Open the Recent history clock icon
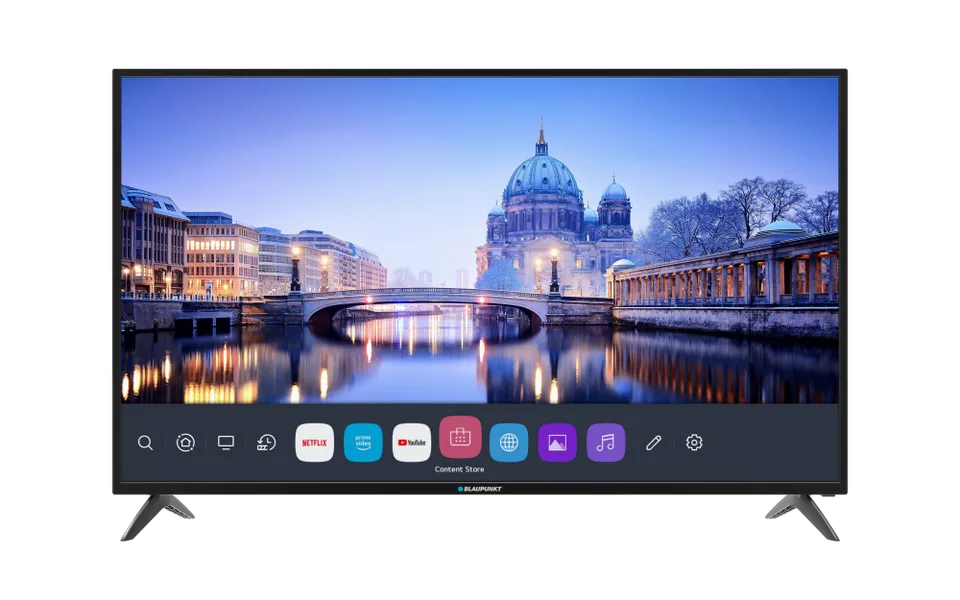 (266, 443)
